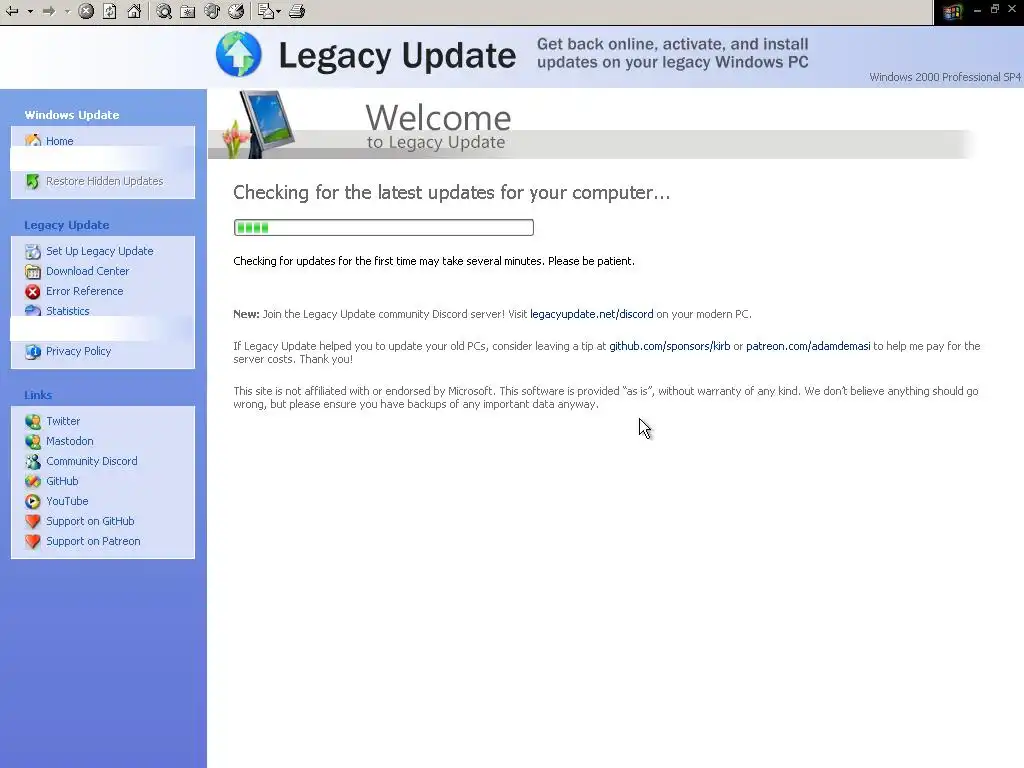The height and width of the screenshot is (768, 1024).
Task: Expand the Mail button dropdown arrow
Action: (x=279, y=11)
